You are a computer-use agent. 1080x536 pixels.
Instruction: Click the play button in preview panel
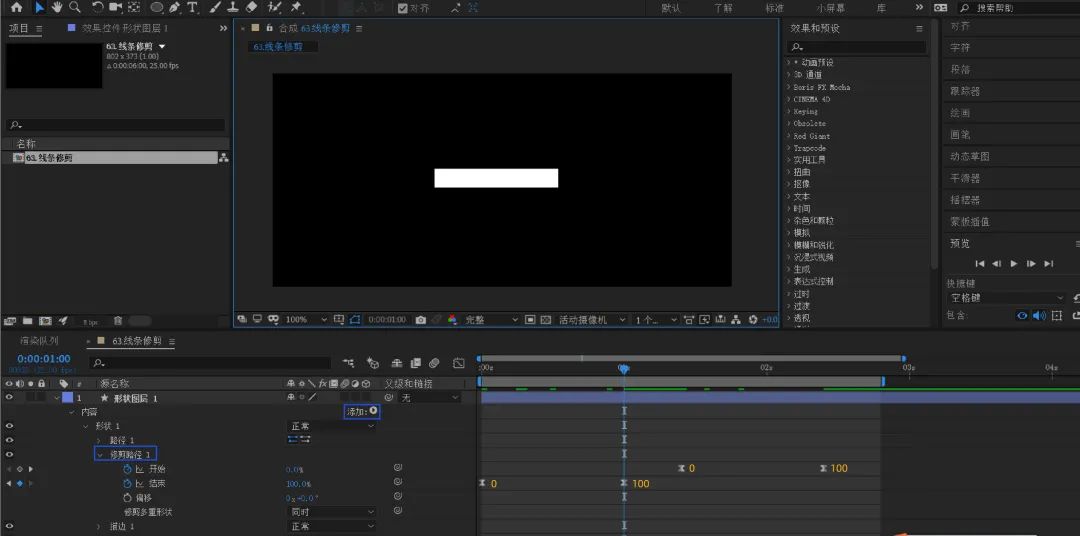pos(1014,263)
